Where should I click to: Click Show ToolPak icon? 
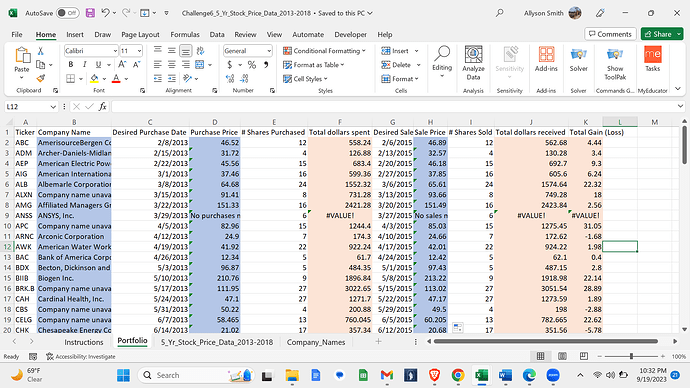[615, 63]
